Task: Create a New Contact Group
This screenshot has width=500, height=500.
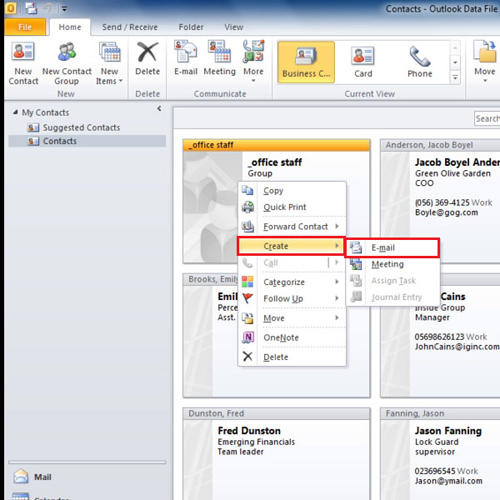Action: (x=67, y=63)
